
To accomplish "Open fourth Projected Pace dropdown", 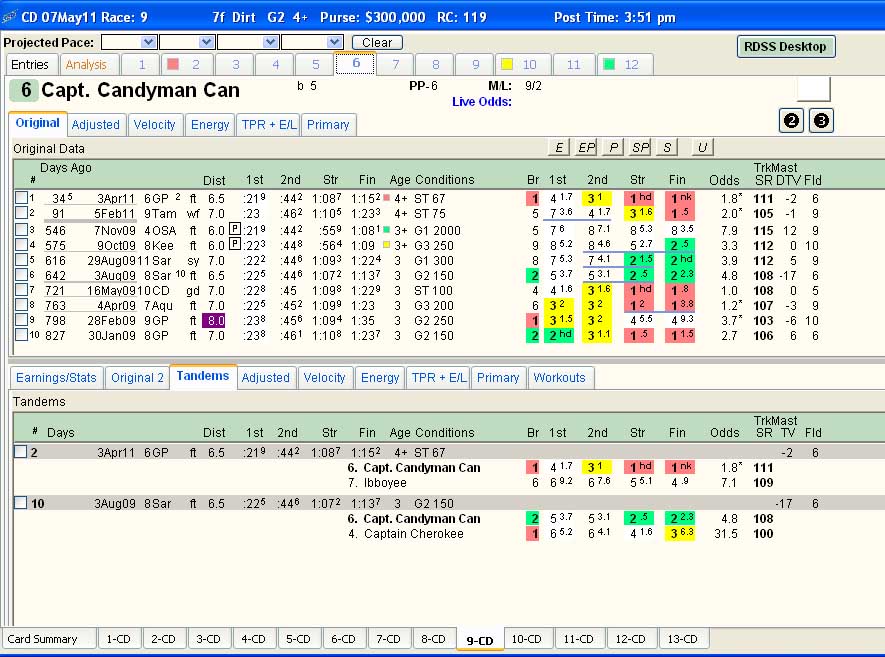I will (x=335, y=42).
